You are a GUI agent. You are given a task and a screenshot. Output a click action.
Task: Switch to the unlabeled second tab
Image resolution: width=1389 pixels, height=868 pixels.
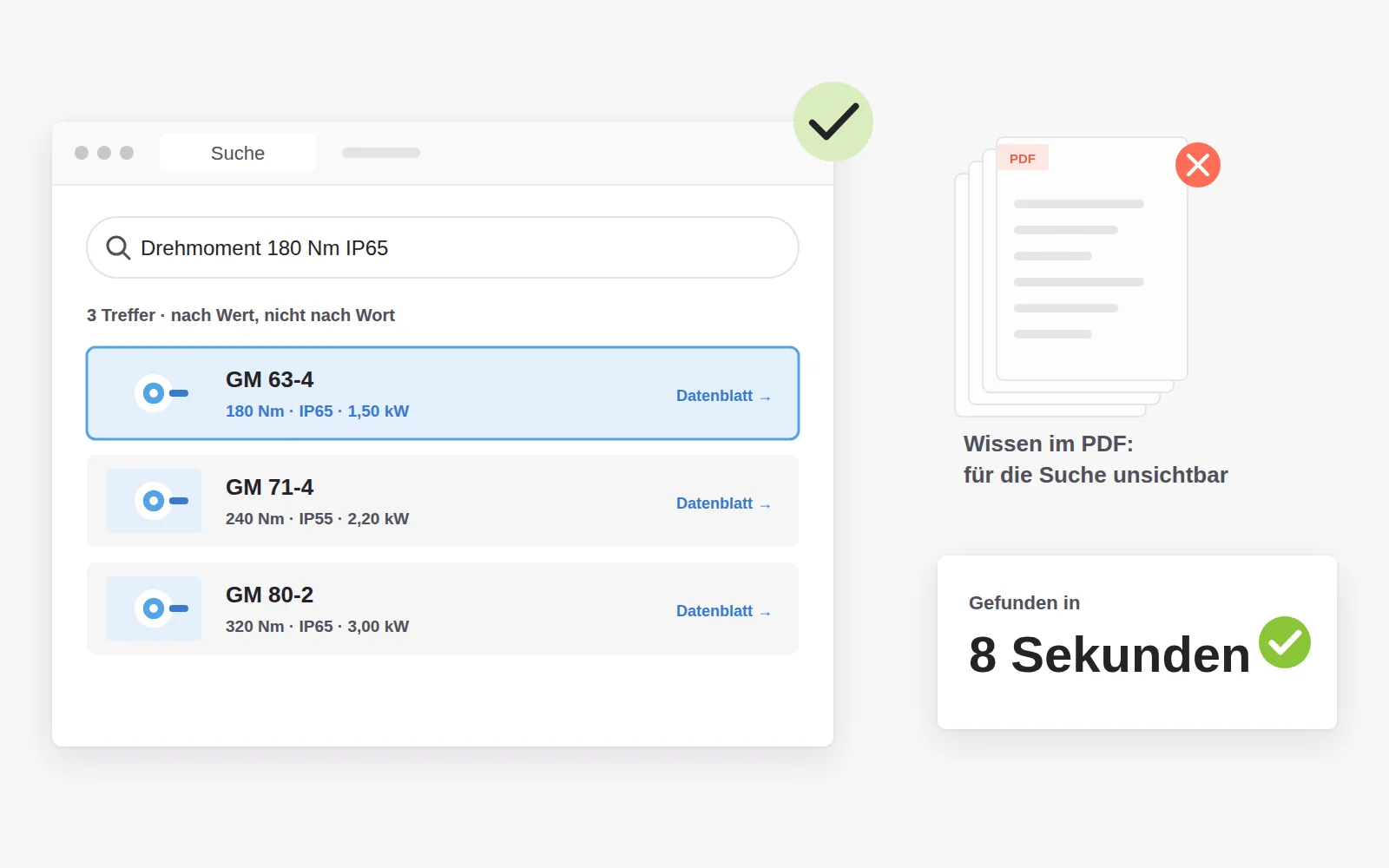click(x=381, y=153)
